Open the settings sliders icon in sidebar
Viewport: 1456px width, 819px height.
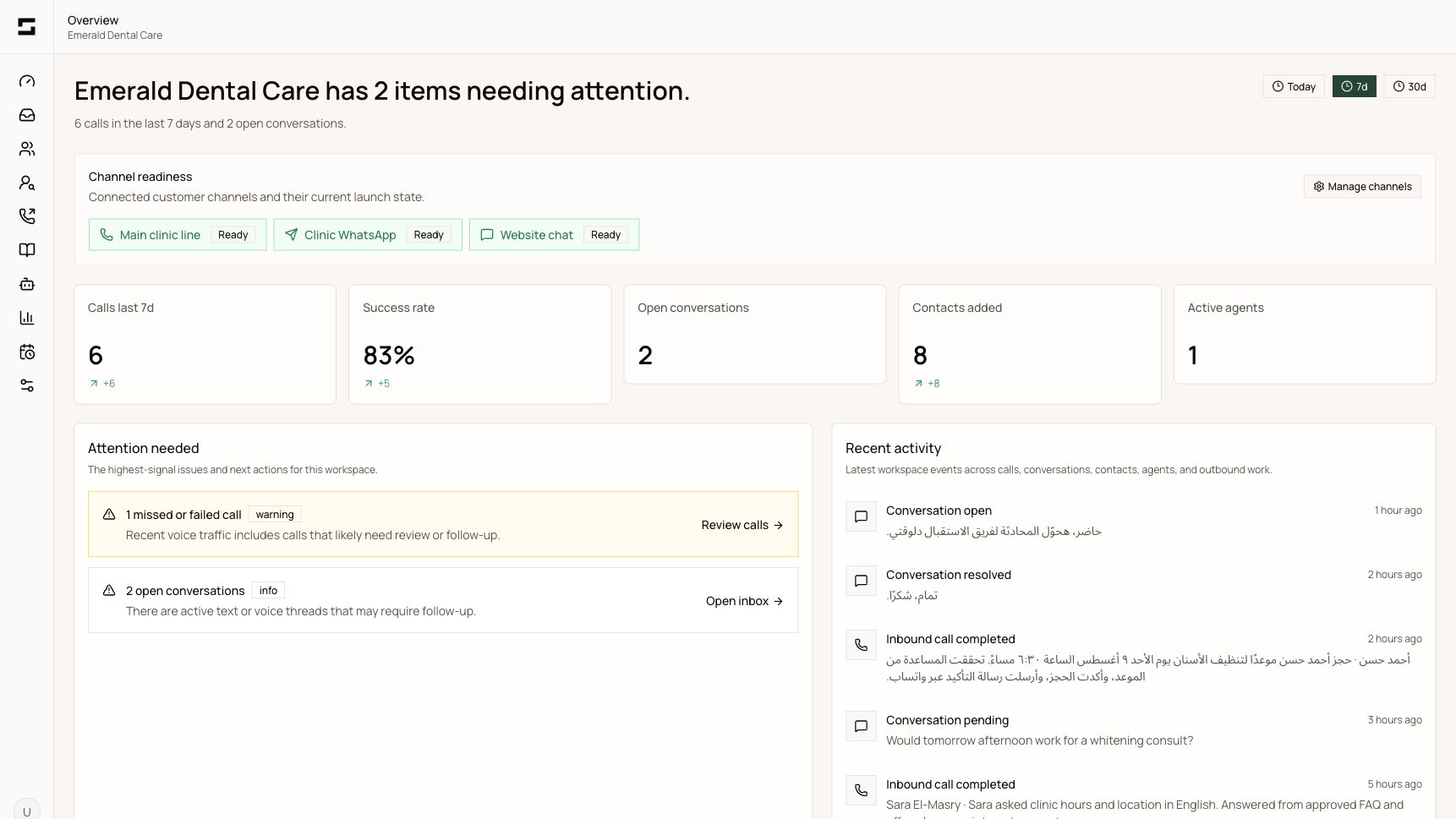[x=27, y=385]
